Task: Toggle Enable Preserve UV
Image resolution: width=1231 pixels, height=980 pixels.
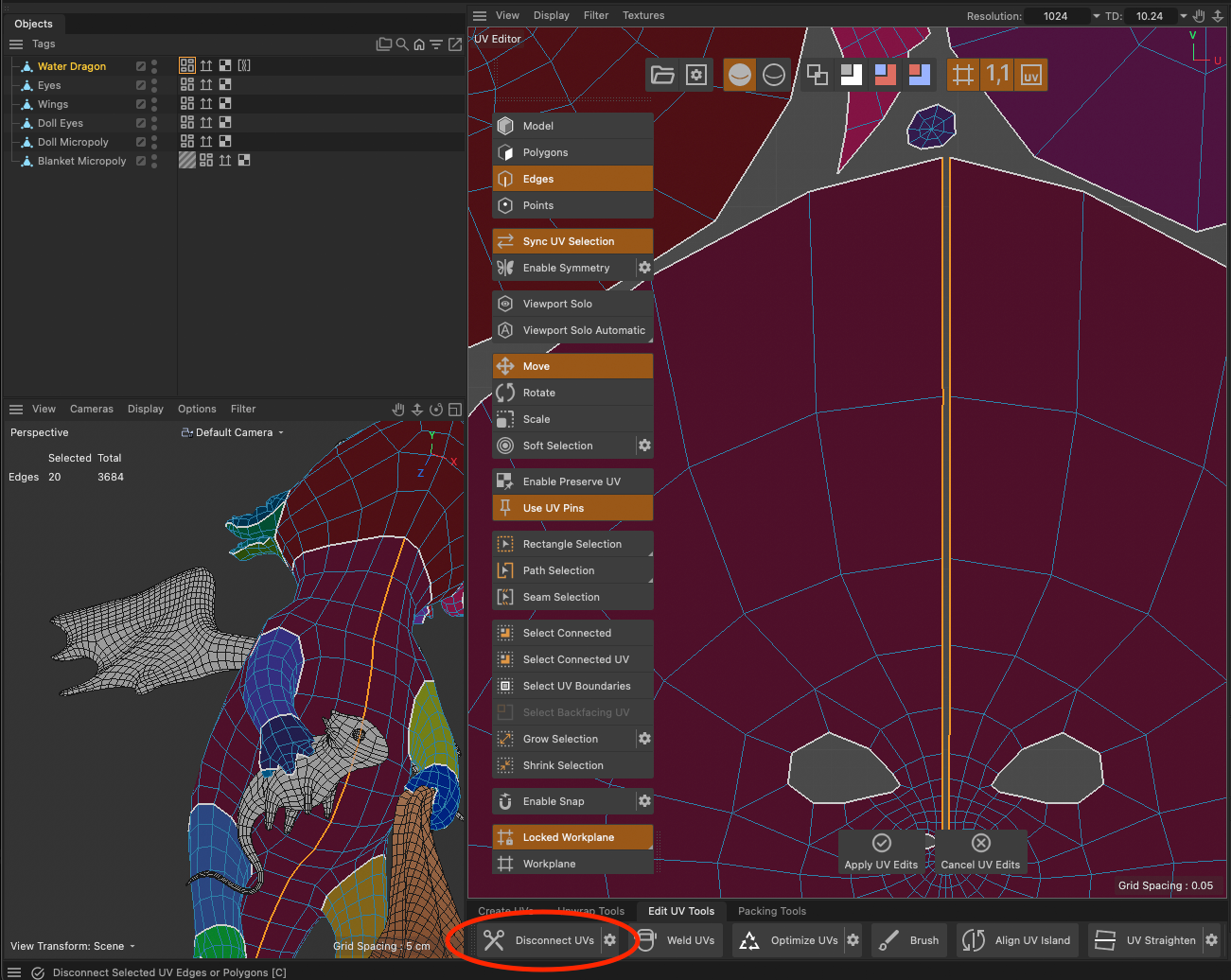Action: pyautogui.click(x=572, y=481)
